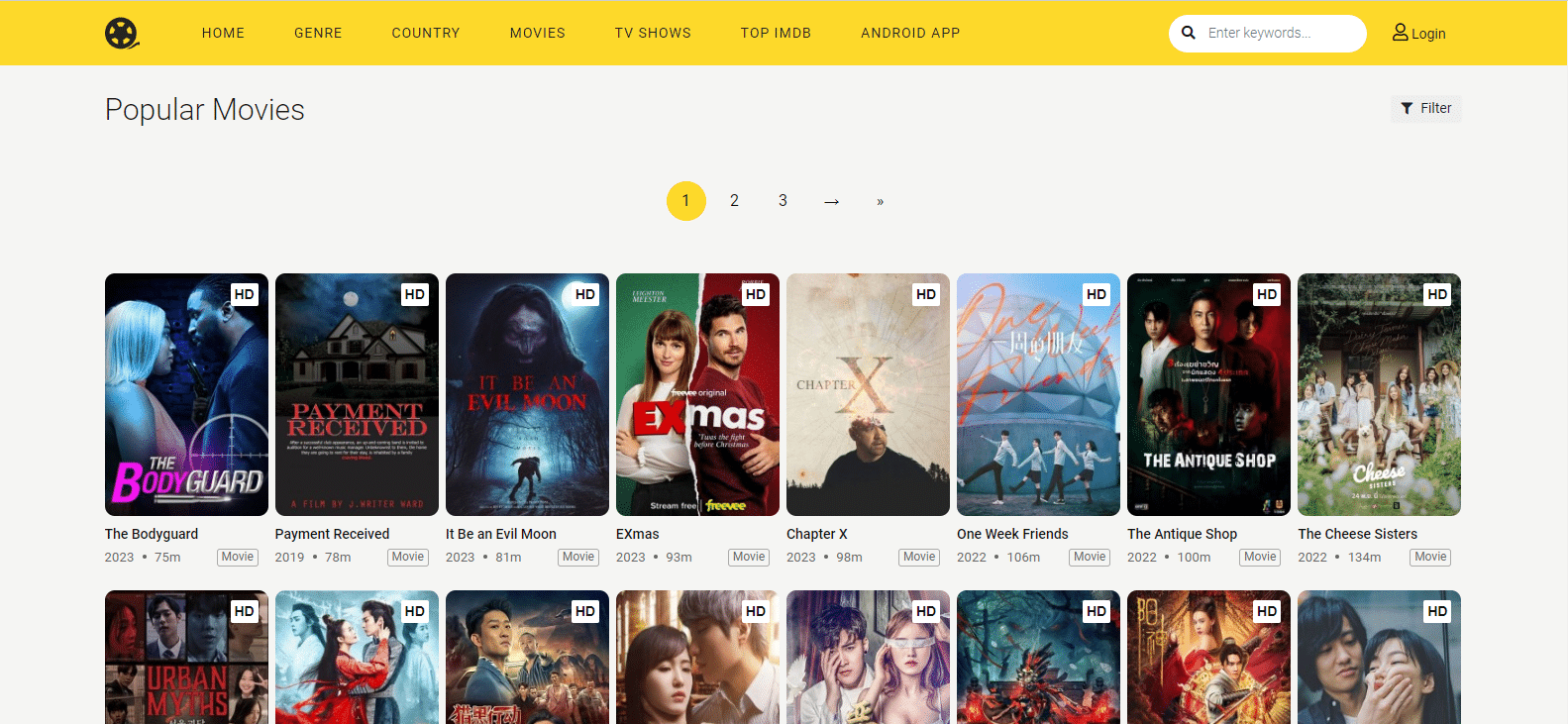Open the Movies navigation item

(x=538, y=33)
